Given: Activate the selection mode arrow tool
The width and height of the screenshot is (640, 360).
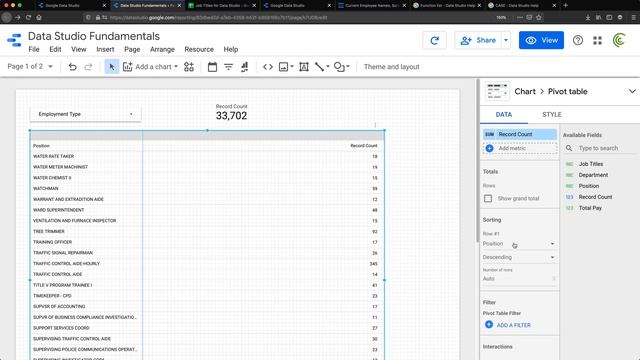Looking at the screenshot, I should 112,67.
